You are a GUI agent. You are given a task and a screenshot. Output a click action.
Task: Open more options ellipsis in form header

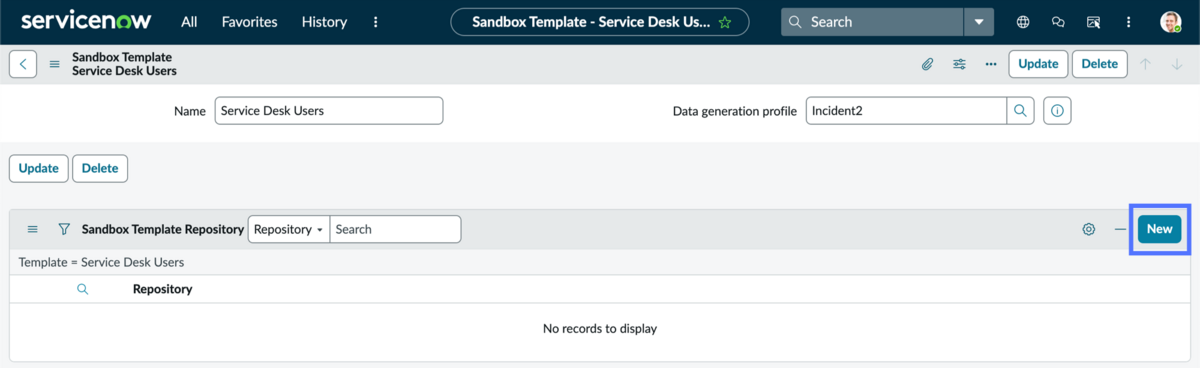(x=991, y=64)
